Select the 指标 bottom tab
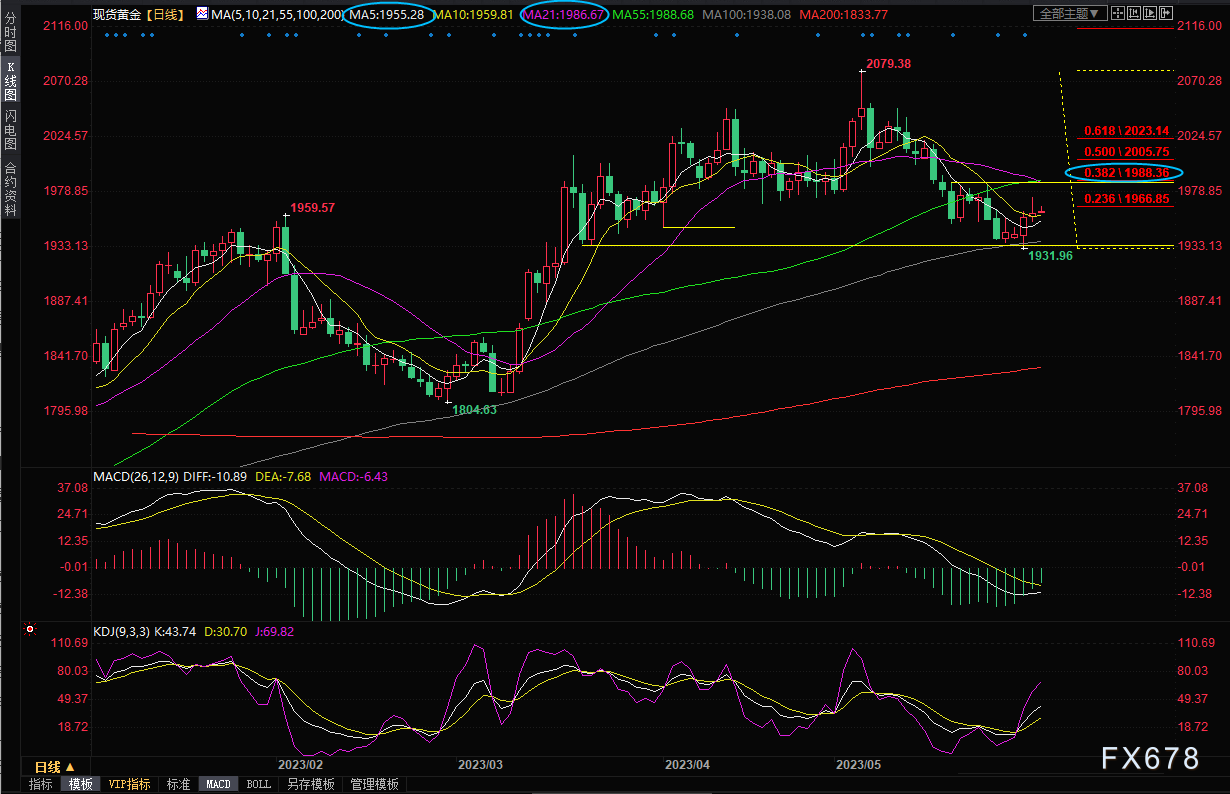 [x=41, y=785]
